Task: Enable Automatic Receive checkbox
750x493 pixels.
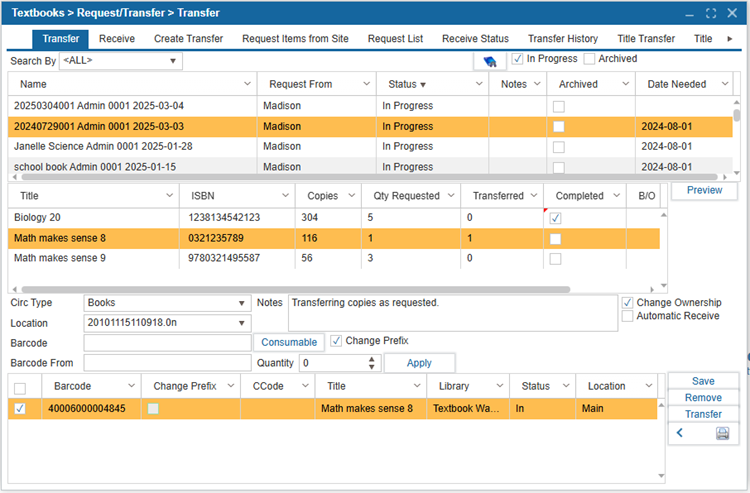Action: [627, 316]
